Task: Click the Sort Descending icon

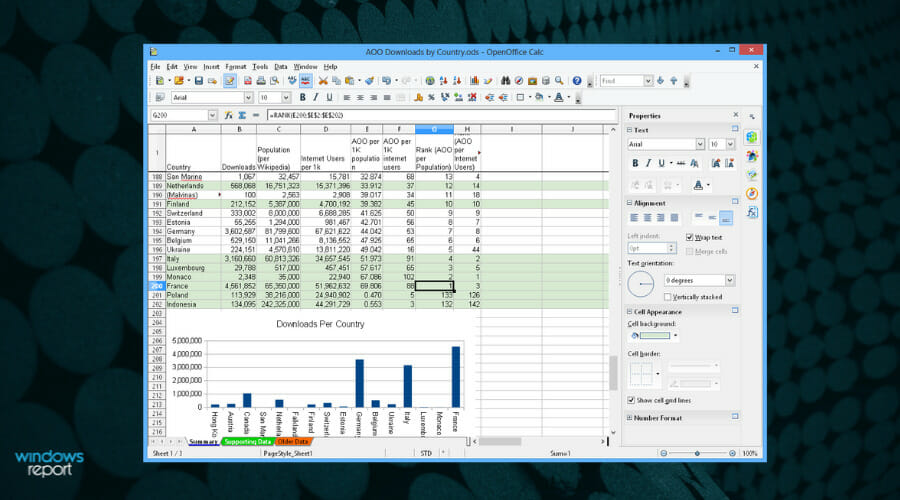Action: (457, 81)
